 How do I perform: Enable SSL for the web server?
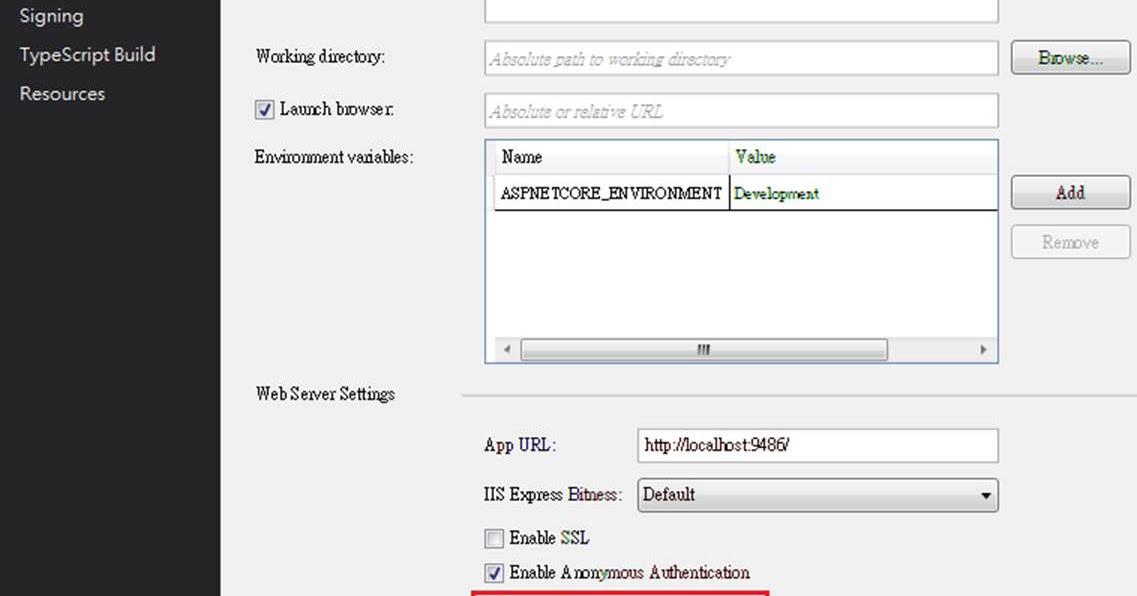494,538
